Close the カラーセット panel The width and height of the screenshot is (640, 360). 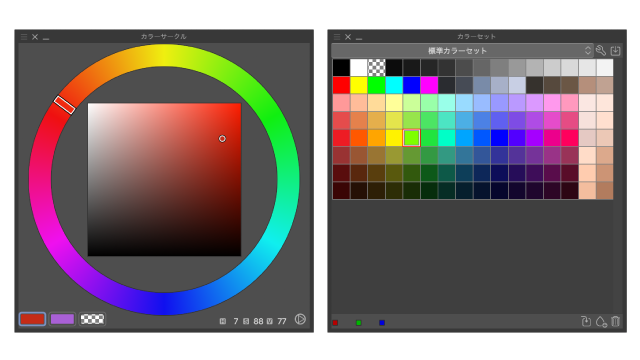[348, 37]
